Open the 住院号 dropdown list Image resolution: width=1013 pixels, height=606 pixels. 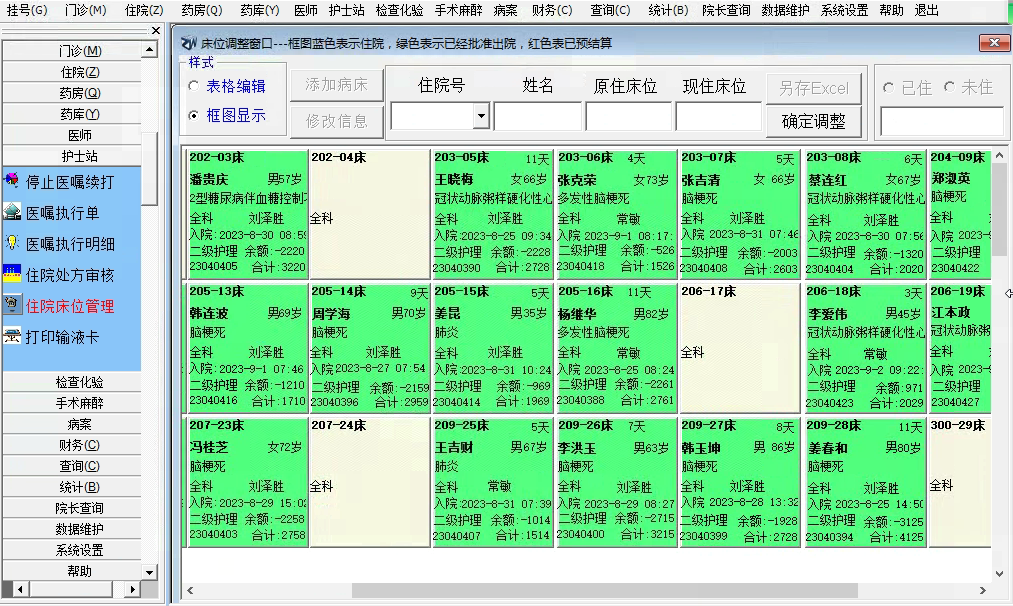point(480,117)
